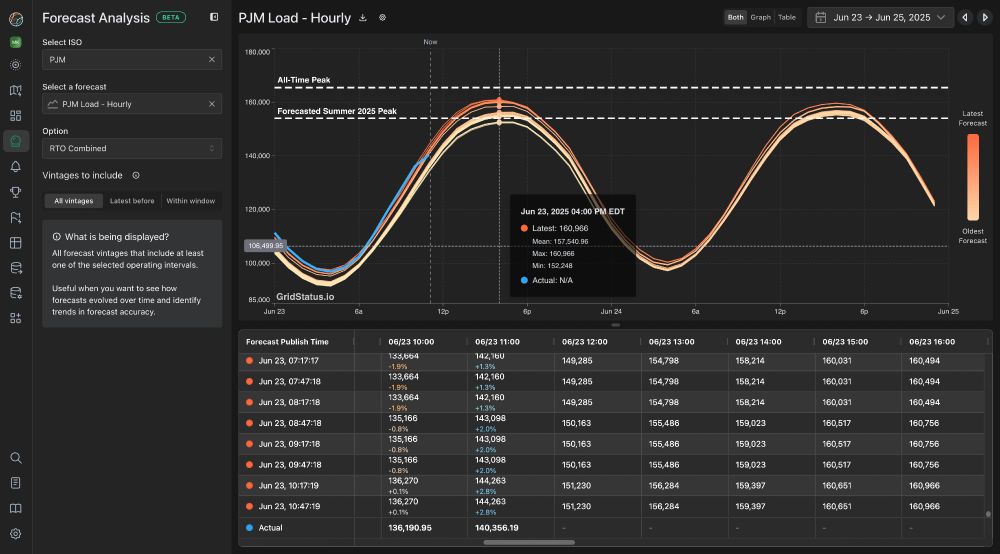Clear the PJM ISO selection

[x=212, y=59]
